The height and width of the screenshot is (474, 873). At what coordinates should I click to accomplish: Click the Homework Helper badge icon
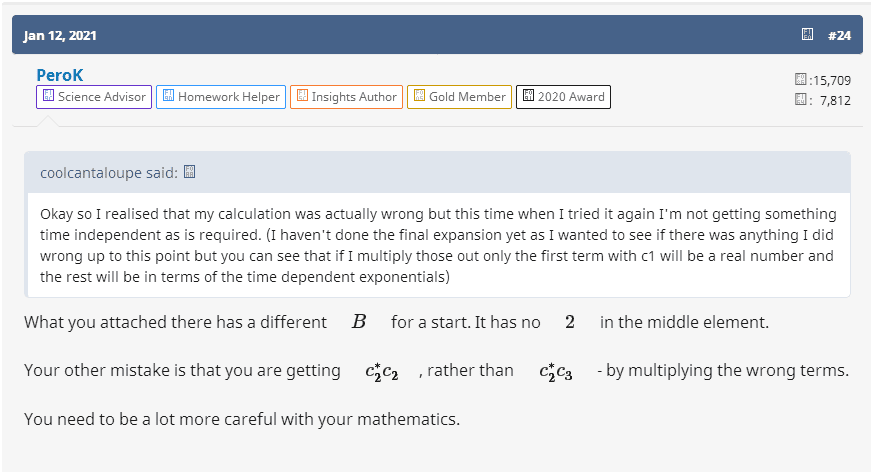168,97
